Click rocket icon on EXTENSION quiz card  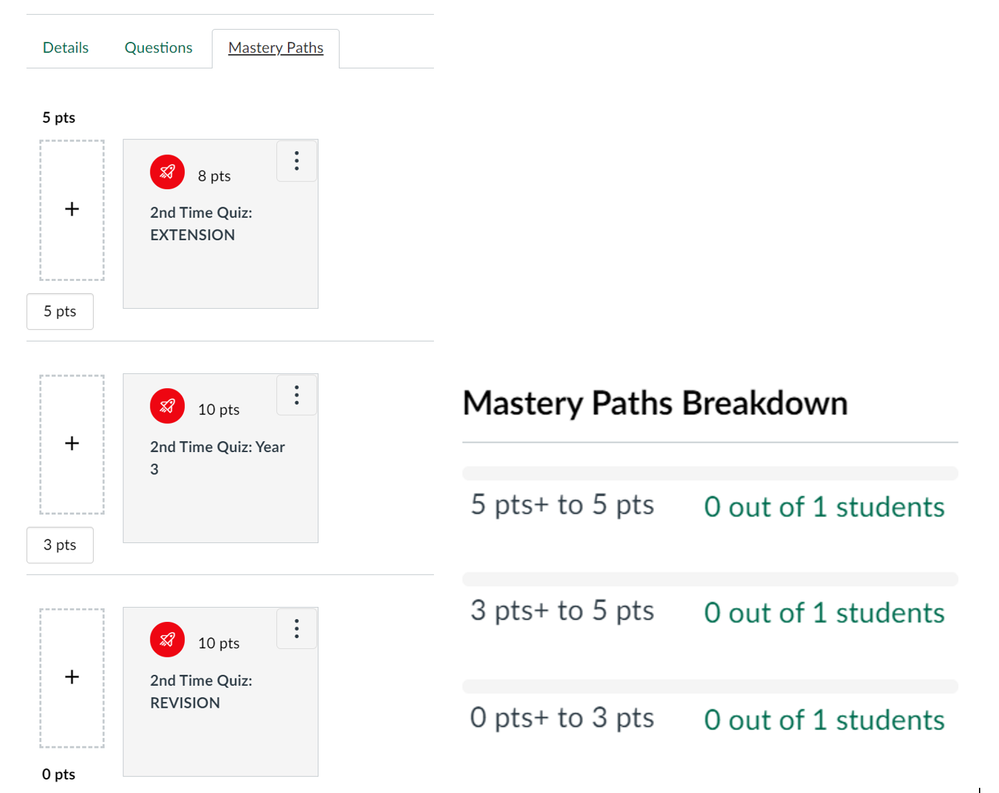167,174
